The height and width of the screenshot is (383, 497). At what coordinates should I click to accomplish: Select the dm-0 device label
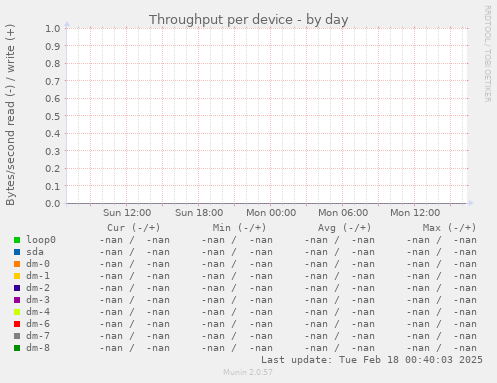(x=38, y=264)
